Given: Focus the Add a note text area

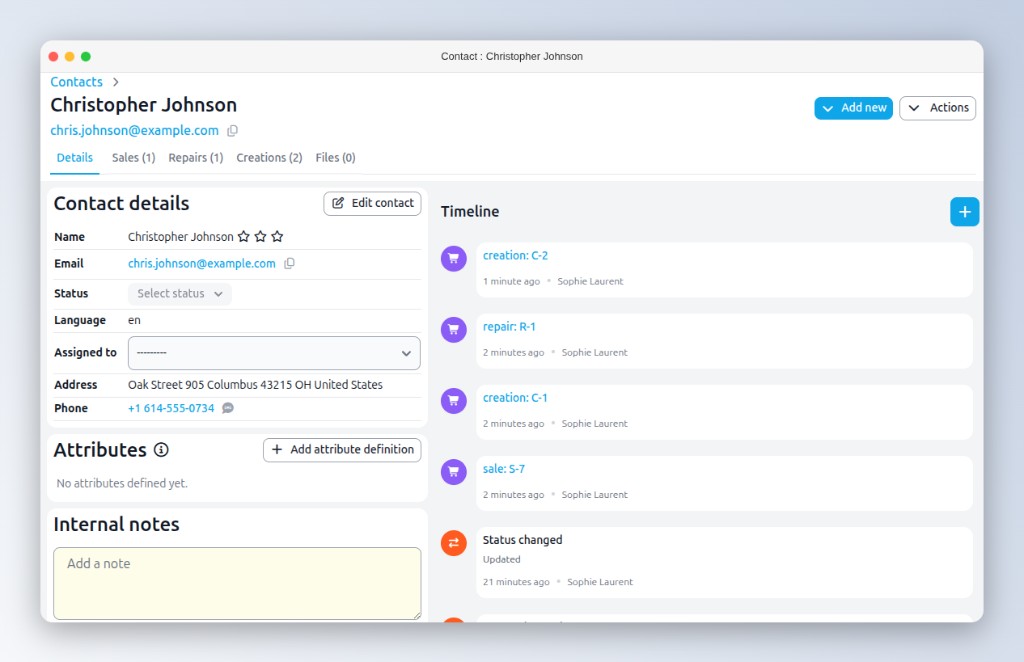Looking at the screenshot, I should point(237,583).
